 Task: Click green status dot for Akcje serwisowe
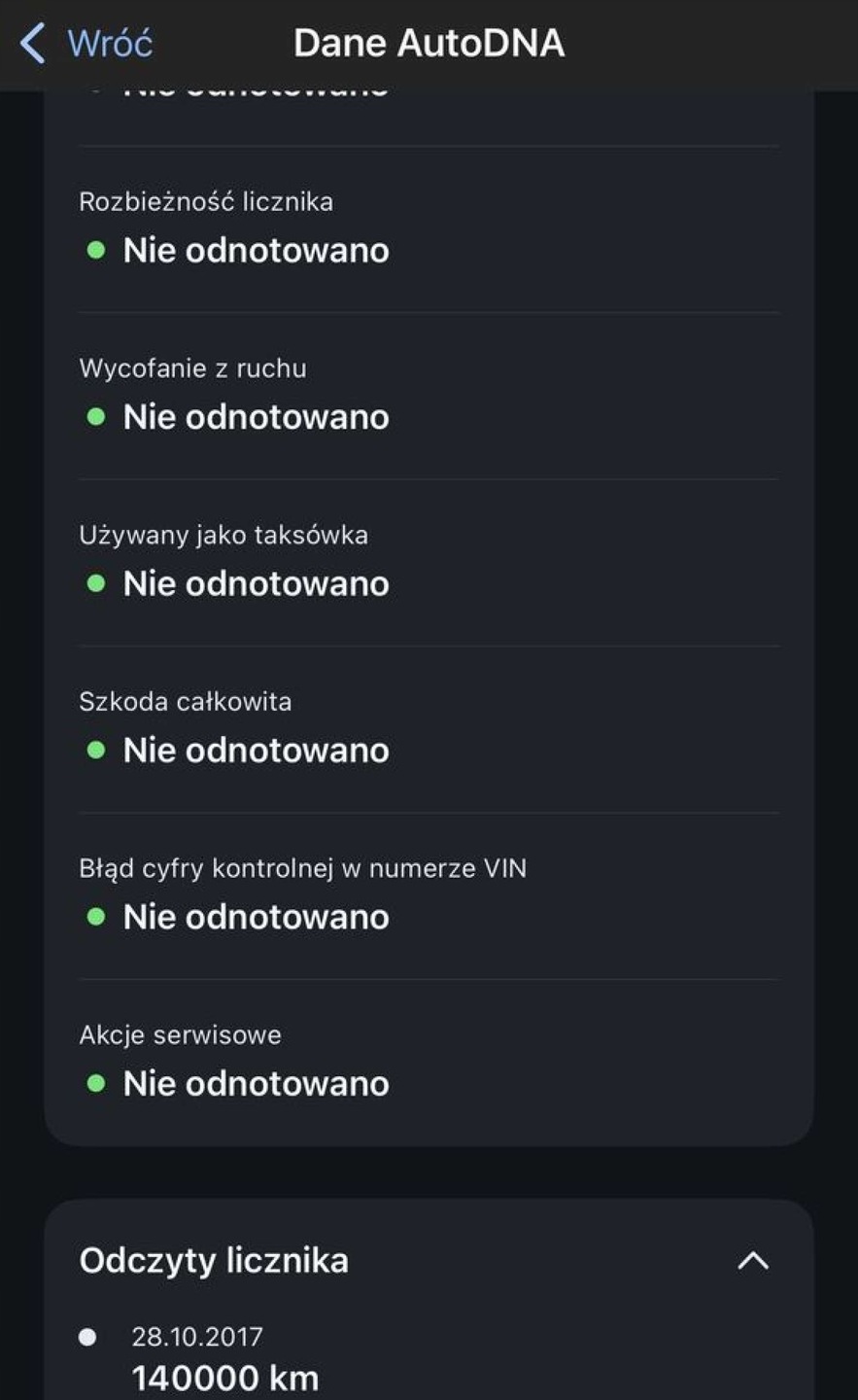(96, 1083)
